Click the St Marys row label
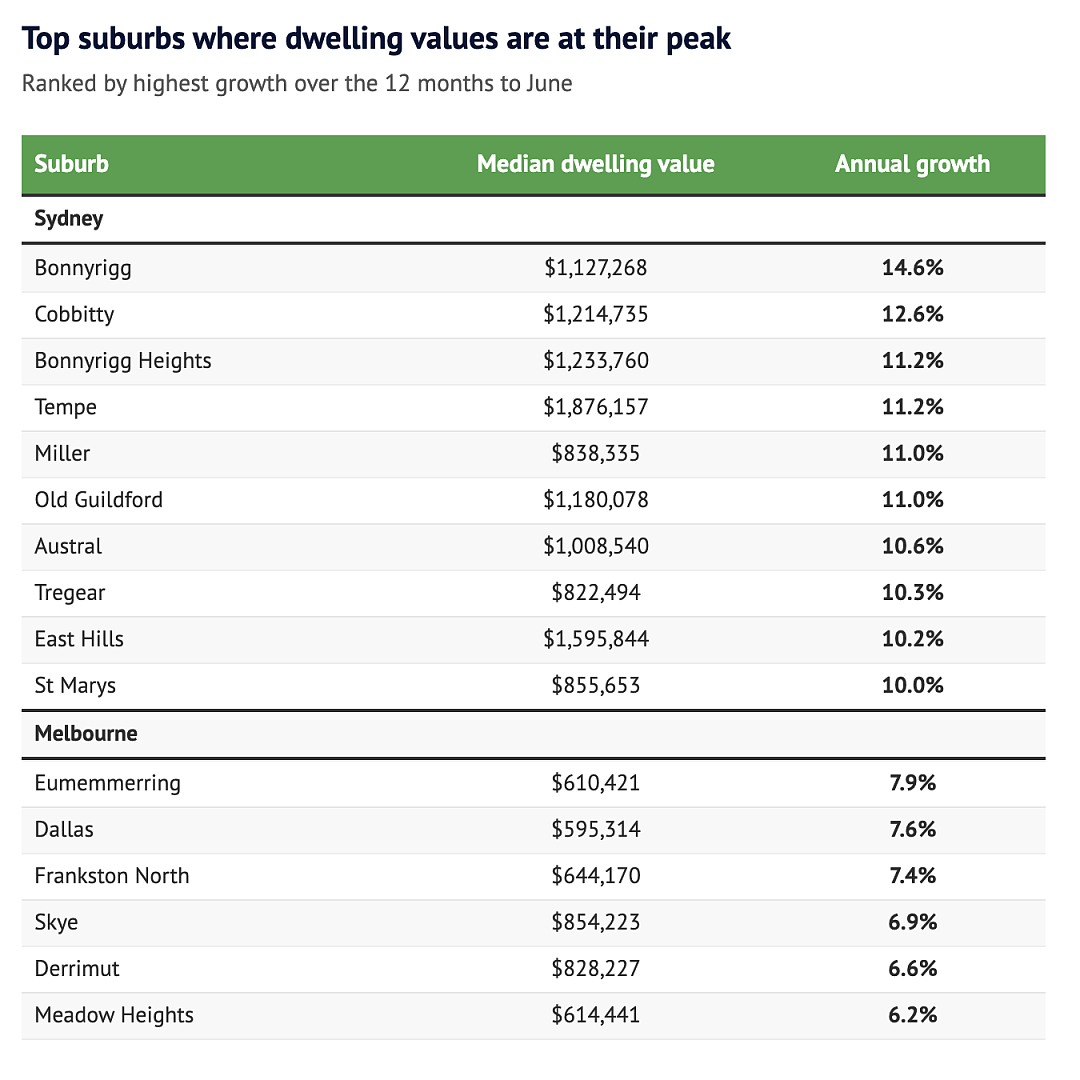Image resolution: width=1080 pixels, height=1080 pixels. [x=75, y=686]
